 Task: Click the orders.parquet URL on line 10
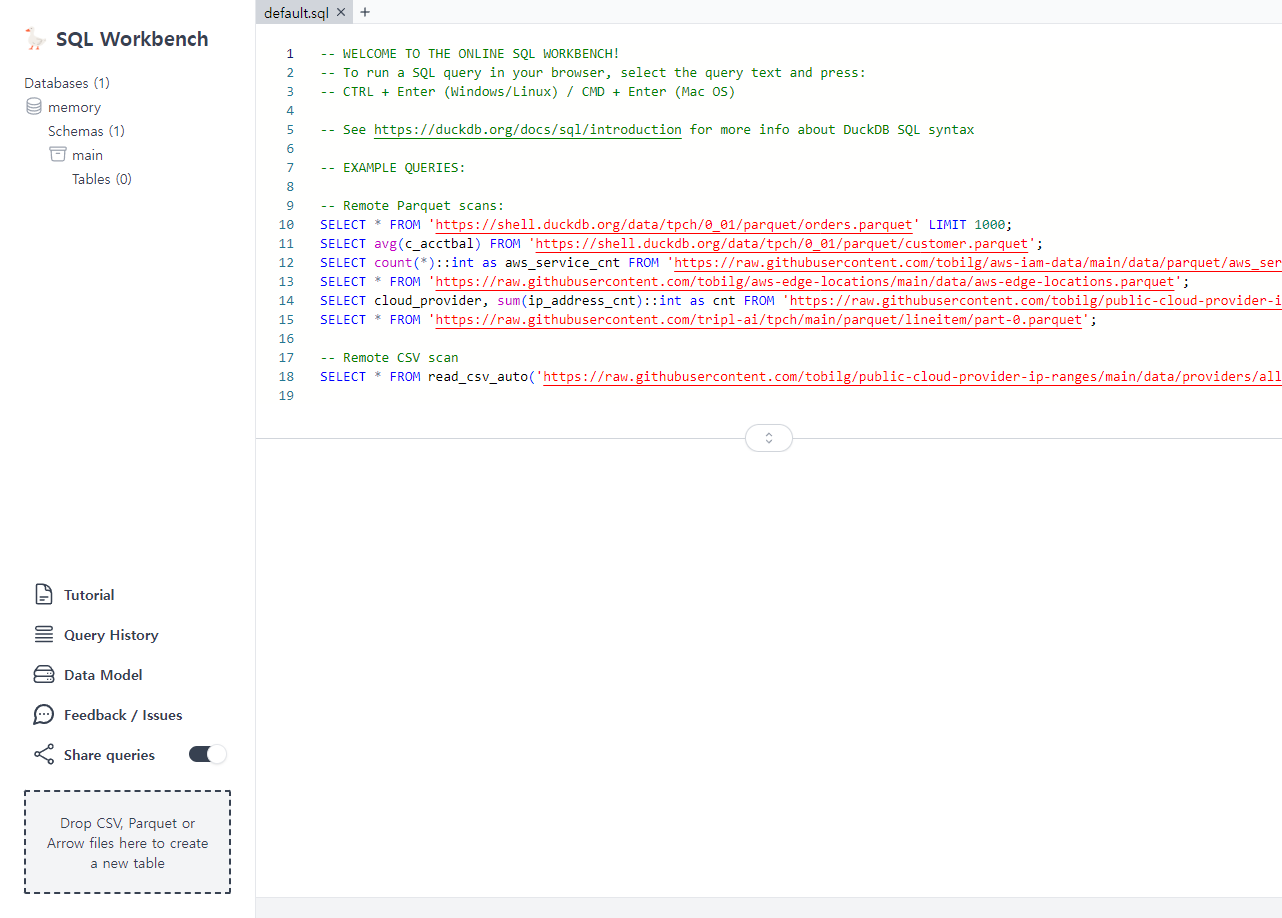click(674, 225)
